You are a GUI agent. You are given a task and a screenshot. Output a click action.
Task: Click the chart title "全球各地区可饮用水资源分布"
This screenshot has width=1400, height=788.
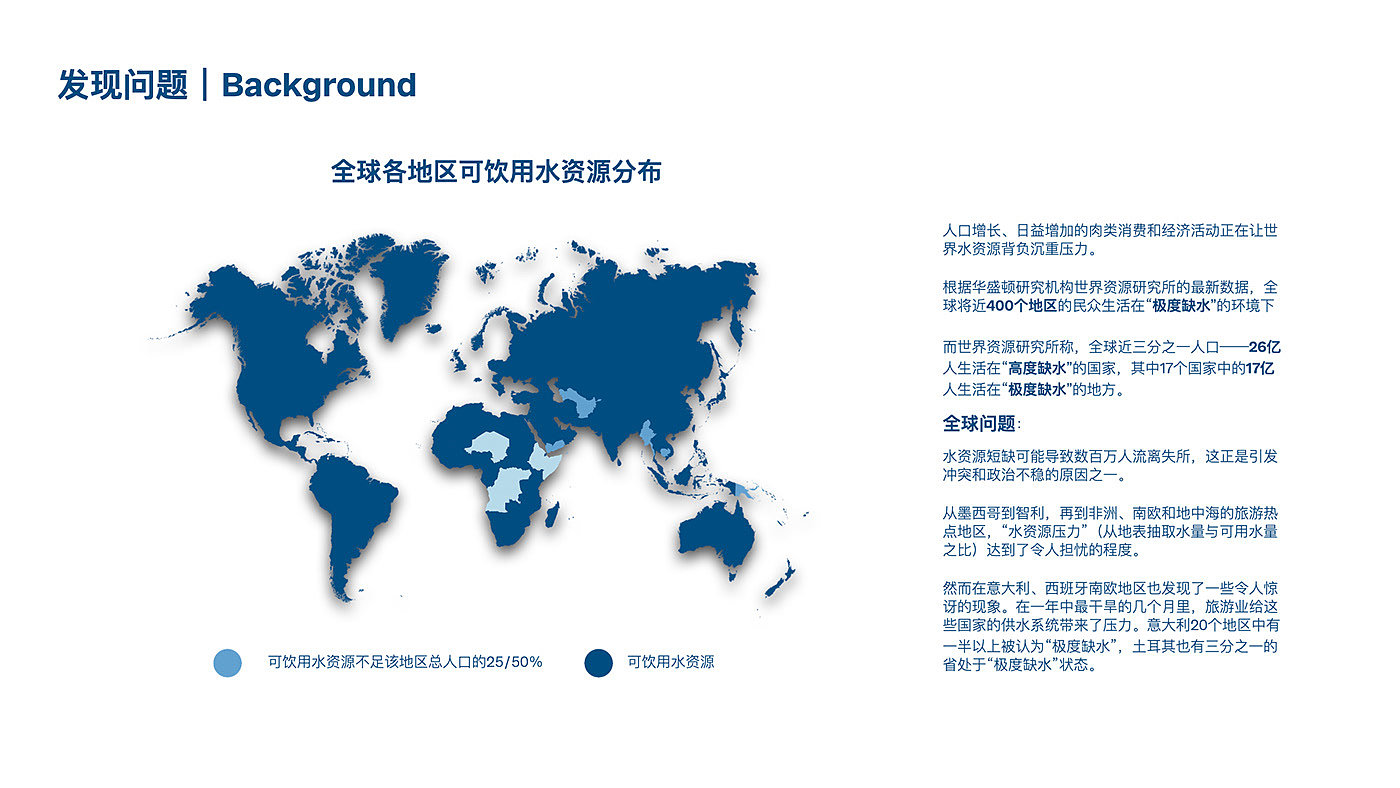point(496,171)
